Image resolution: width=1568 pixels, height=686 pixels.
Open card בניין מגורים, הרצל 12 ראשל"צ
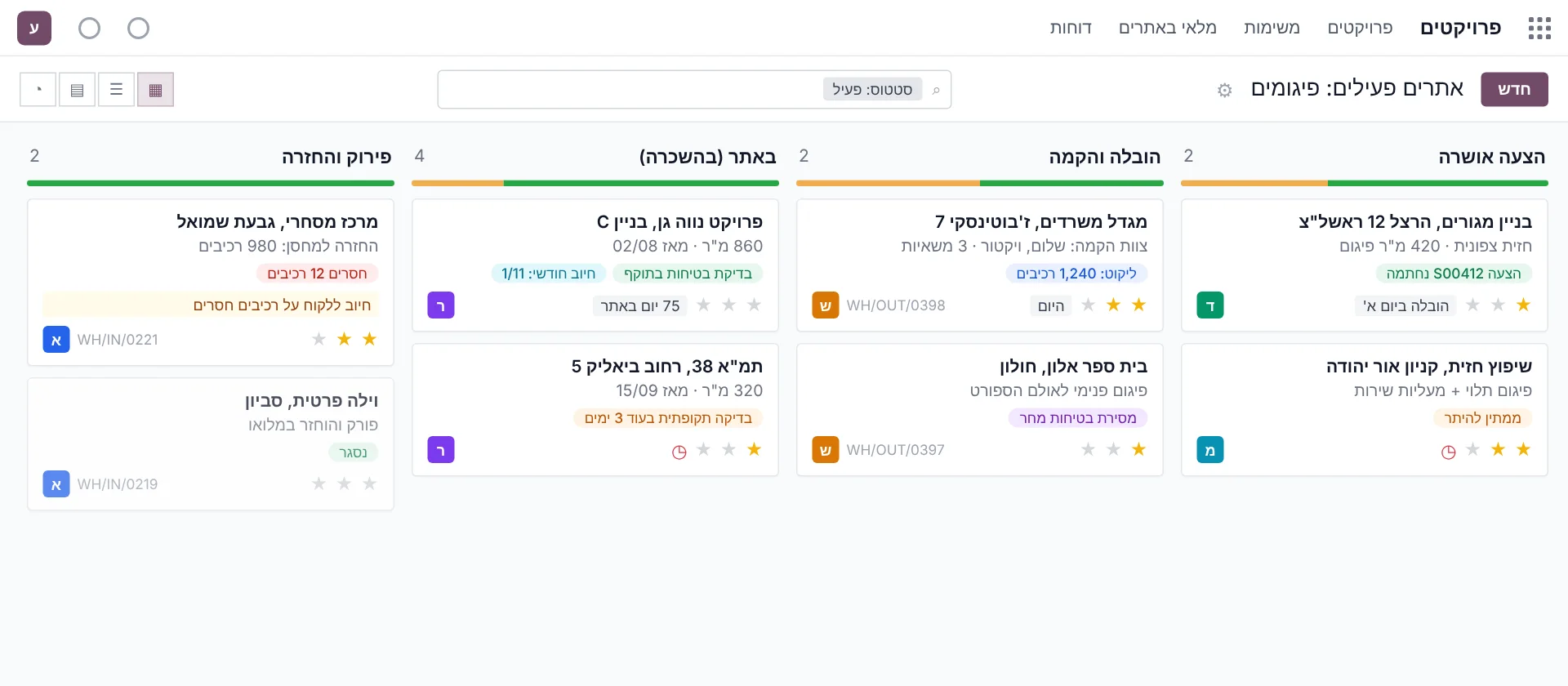click(x=1364, y=265)
